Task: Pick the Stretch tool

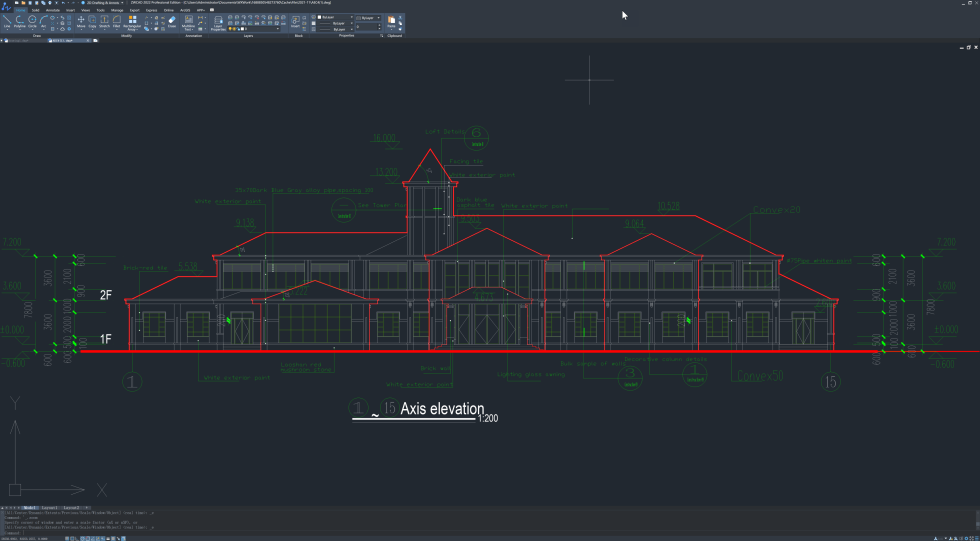Action: [104, 22]
